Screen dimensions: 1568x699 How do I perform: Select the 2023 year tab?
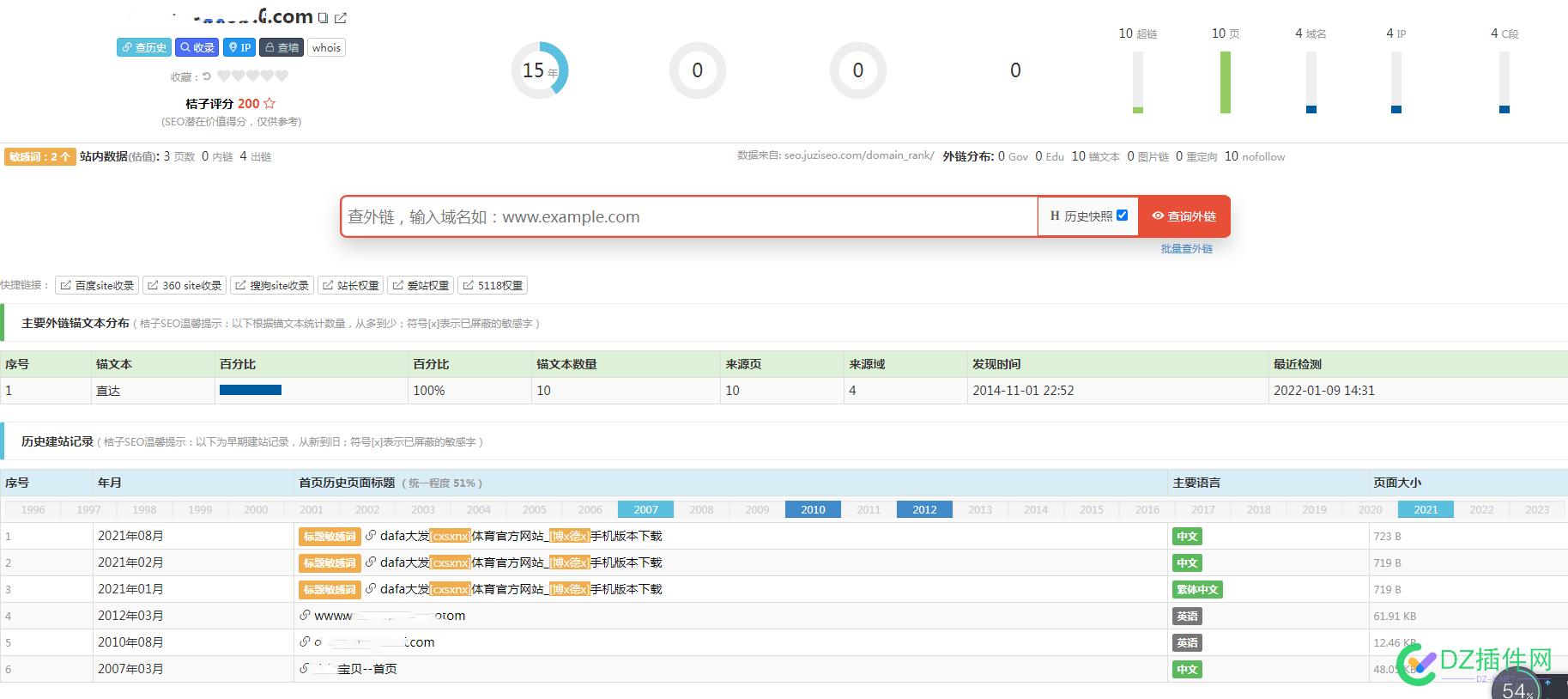click(x=1537, y=509)
